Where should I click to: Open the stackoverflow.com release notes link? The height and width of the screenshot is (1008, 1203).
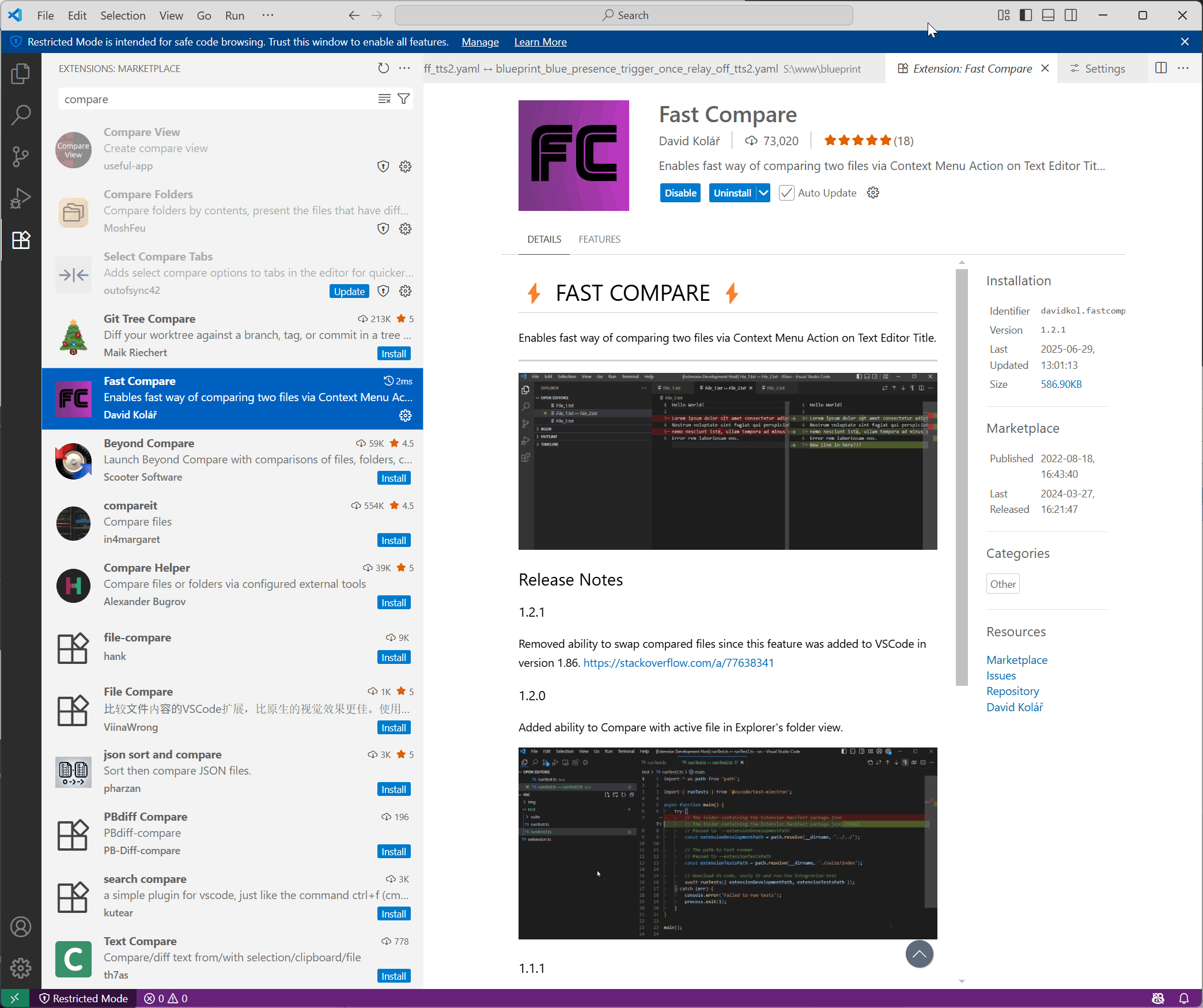point(678,663)
